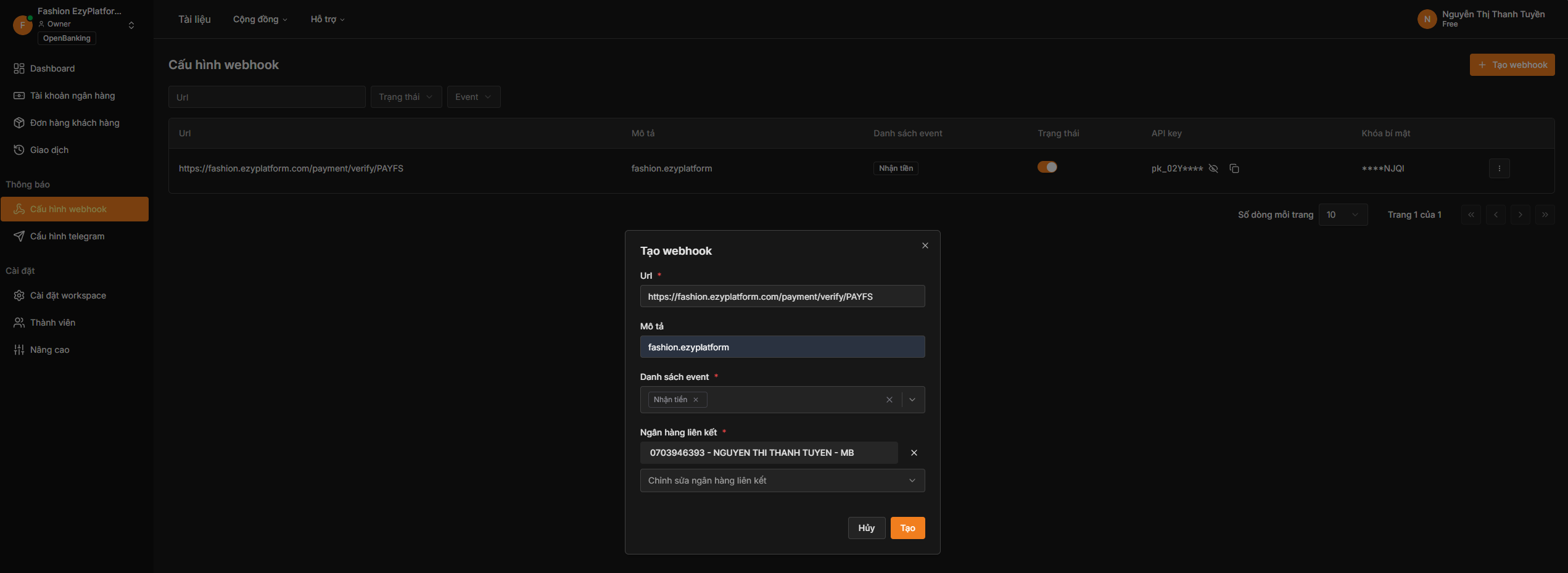
Task: Expand the Trạng thái filter dropdown
Action: [406, 97]
